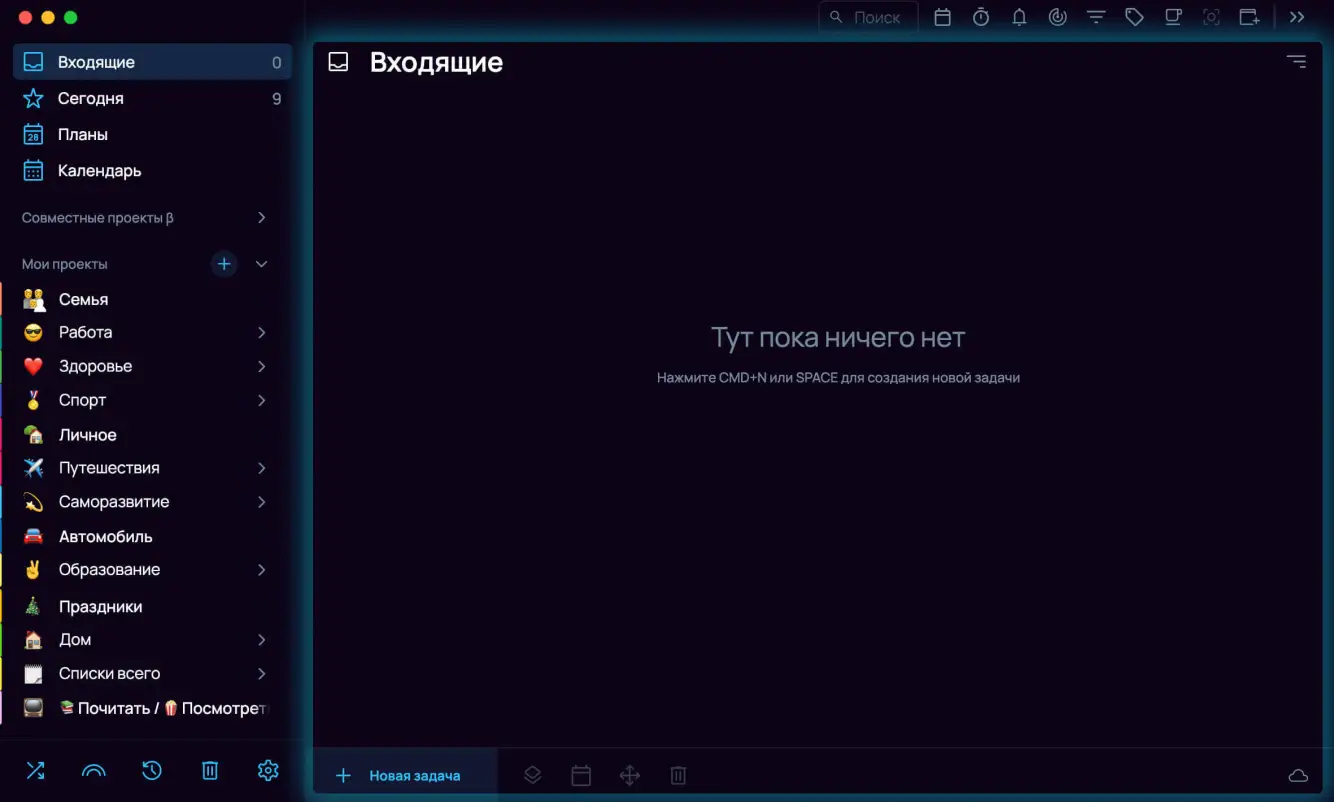Switch to the Календарь view
The height and width of the screenshot is (802, 1334).
pos(99,171)
